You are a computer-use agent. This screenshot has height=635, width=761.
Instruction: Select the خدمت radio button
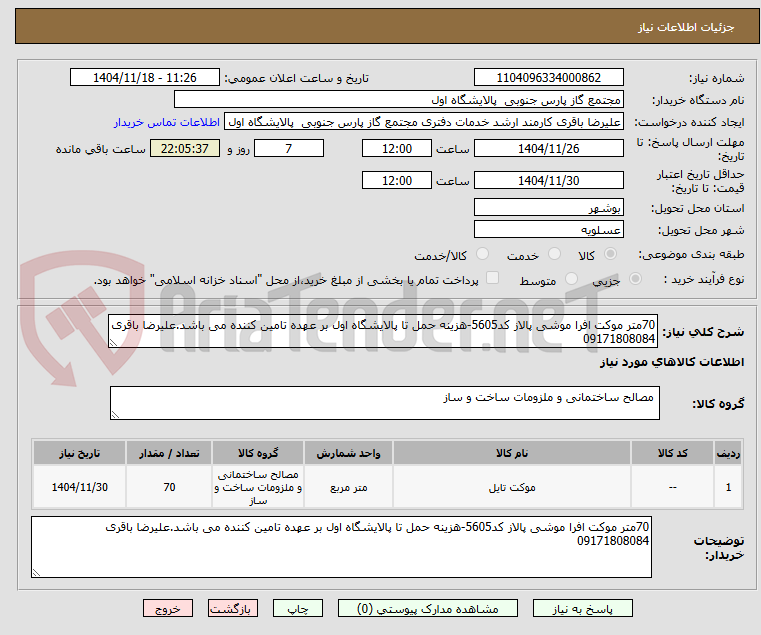coord(554,254)
